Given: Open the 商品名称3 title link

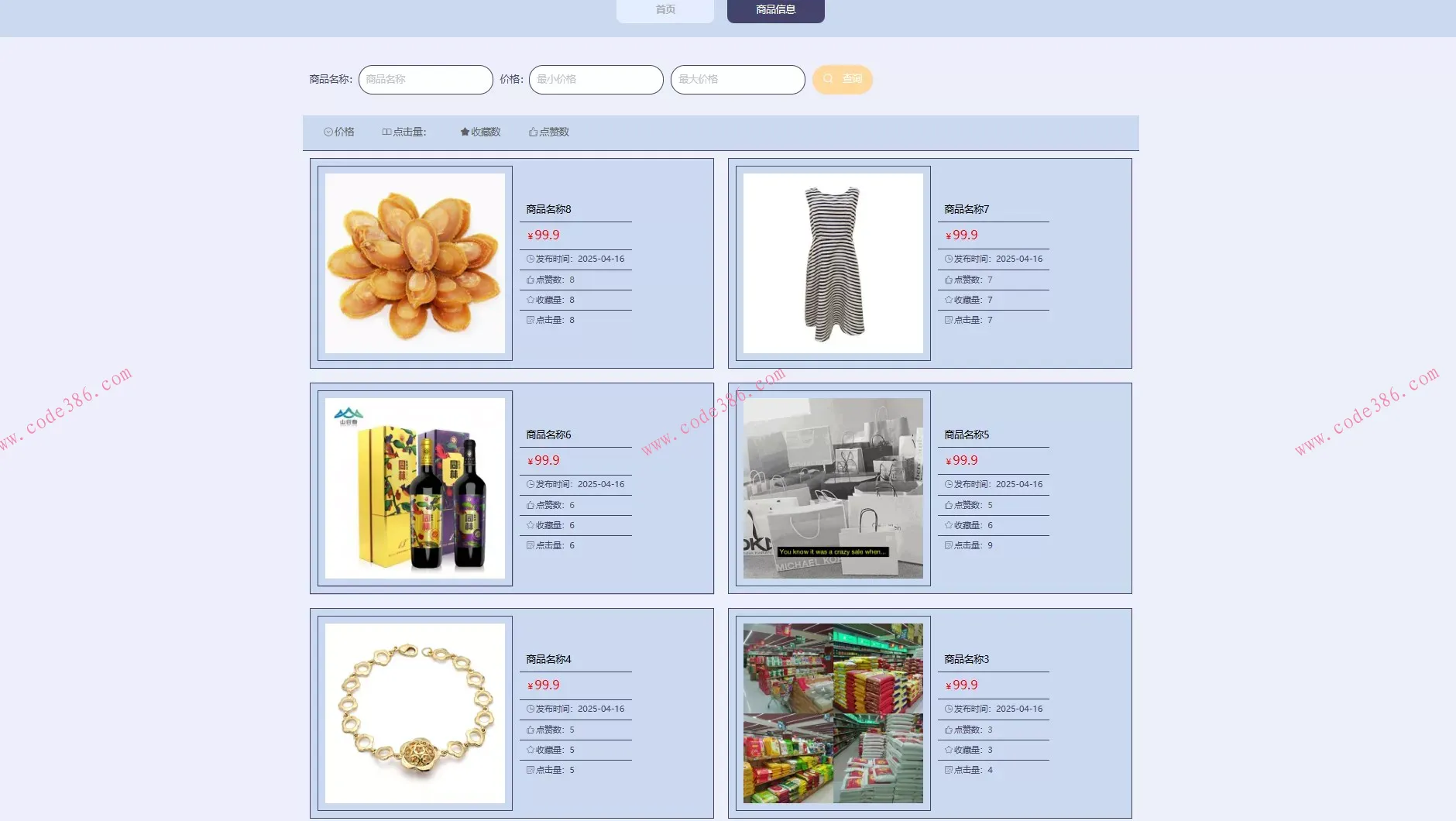Looking at the screenshot, I should [x=967, y=660].
